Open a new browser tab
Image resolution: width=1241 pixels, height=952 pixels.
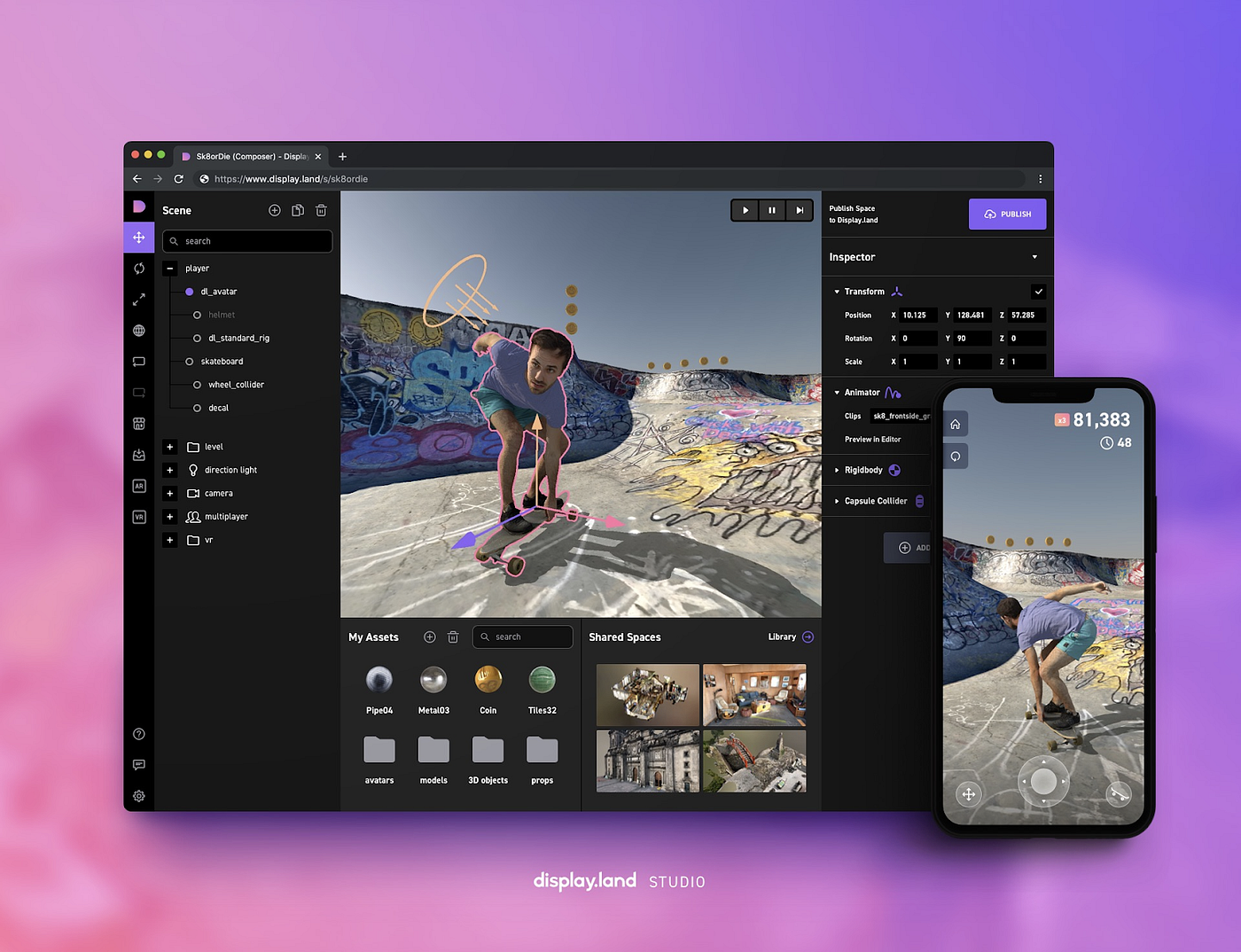pos(342,157)
